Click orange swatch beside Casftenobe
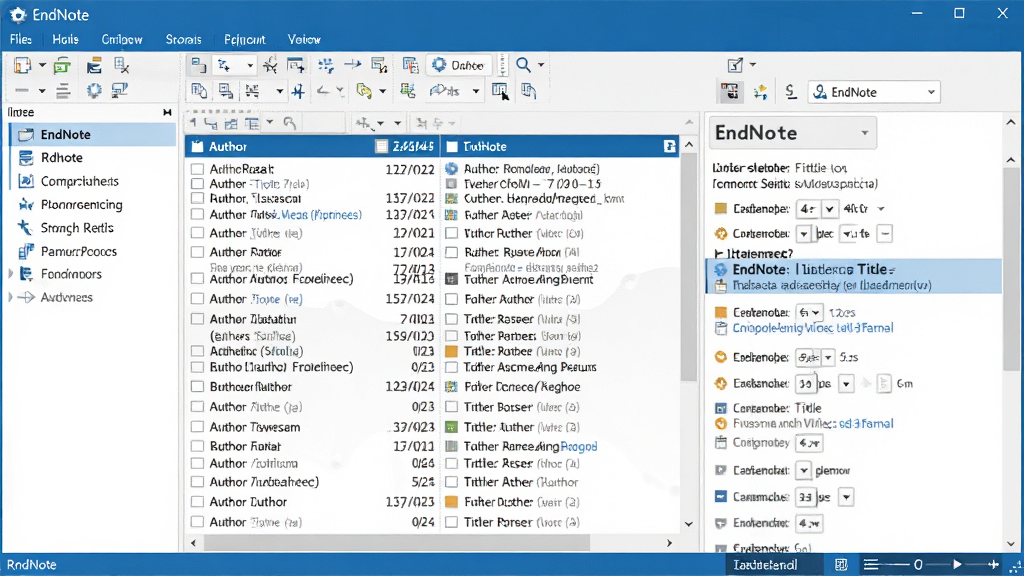1024x576 pixels. coord(720,208)
